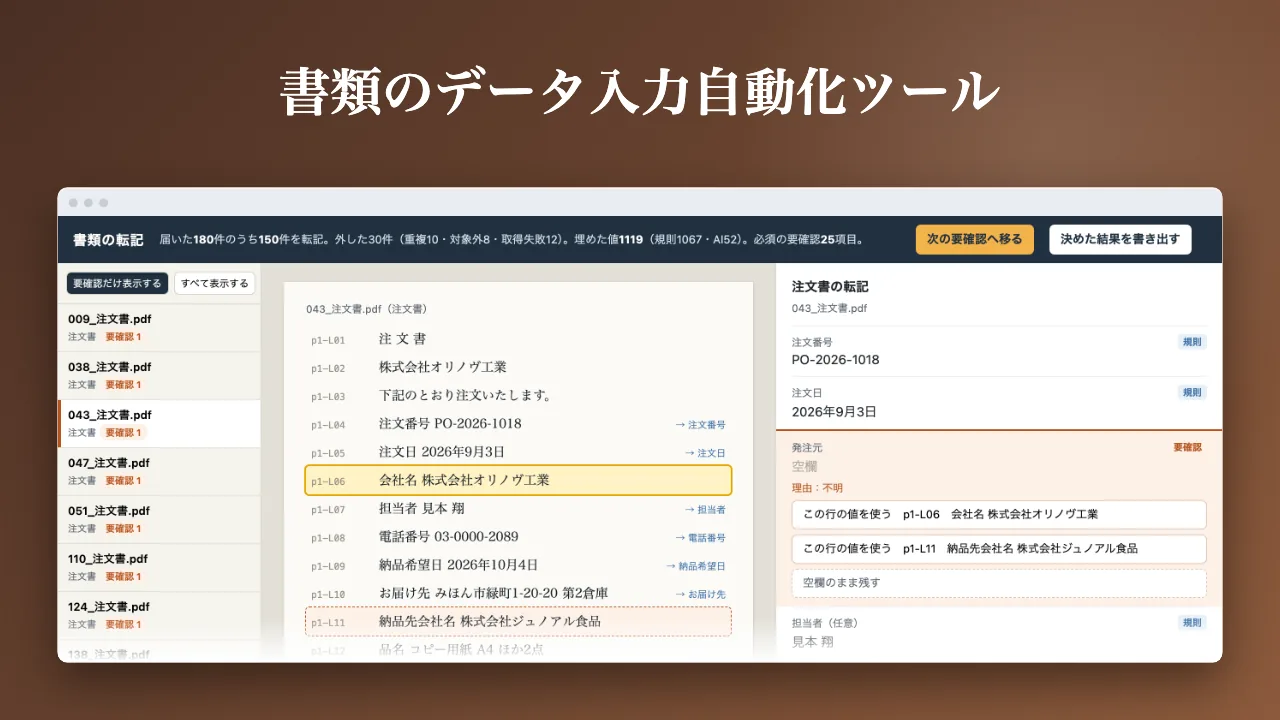Select line p1-L11 納品先会社名 株式会社ジュノアル食品

(518, 622)
